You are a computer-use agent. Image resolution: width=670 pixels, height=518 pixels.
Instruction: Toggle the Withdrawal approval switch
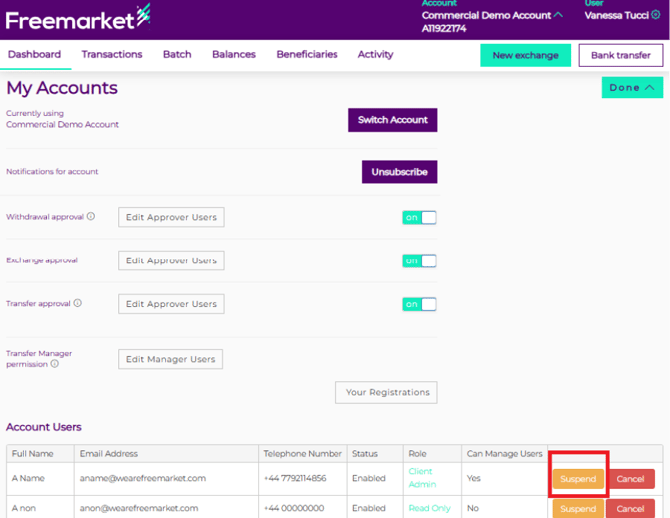(x=419, y=217)
